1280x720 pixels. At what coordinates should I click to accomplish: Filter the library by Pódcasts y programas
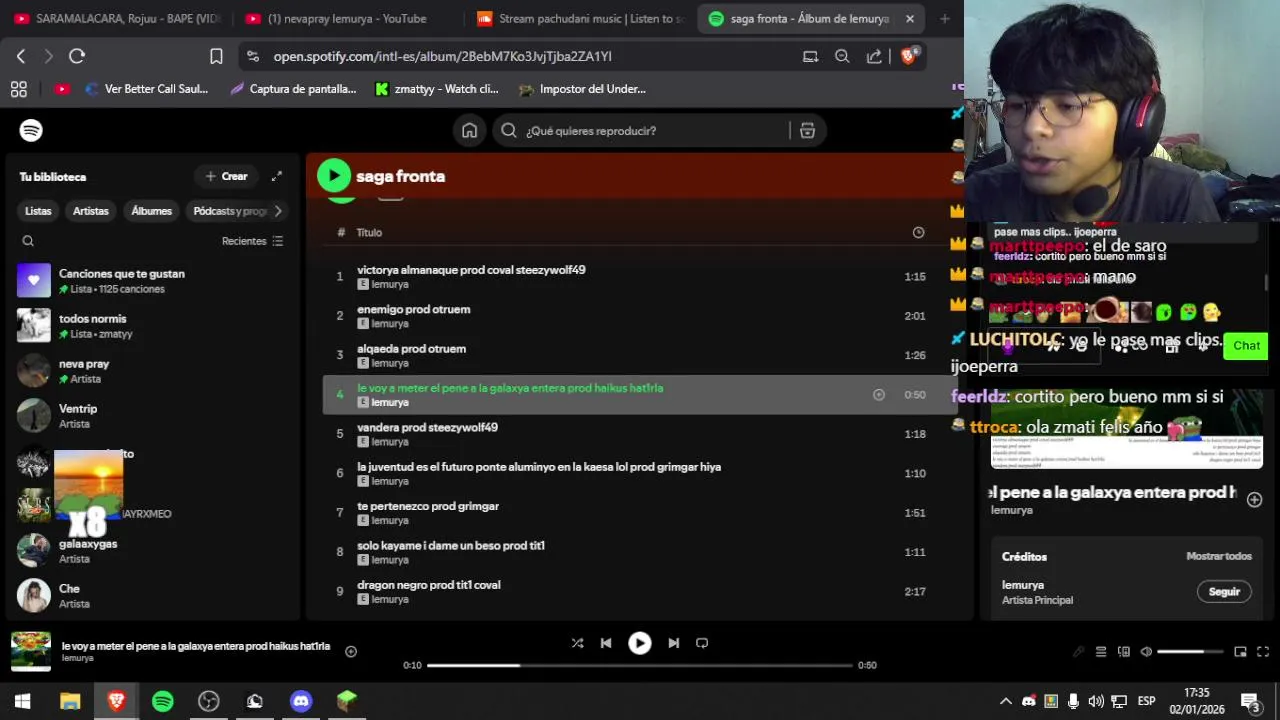229,211
